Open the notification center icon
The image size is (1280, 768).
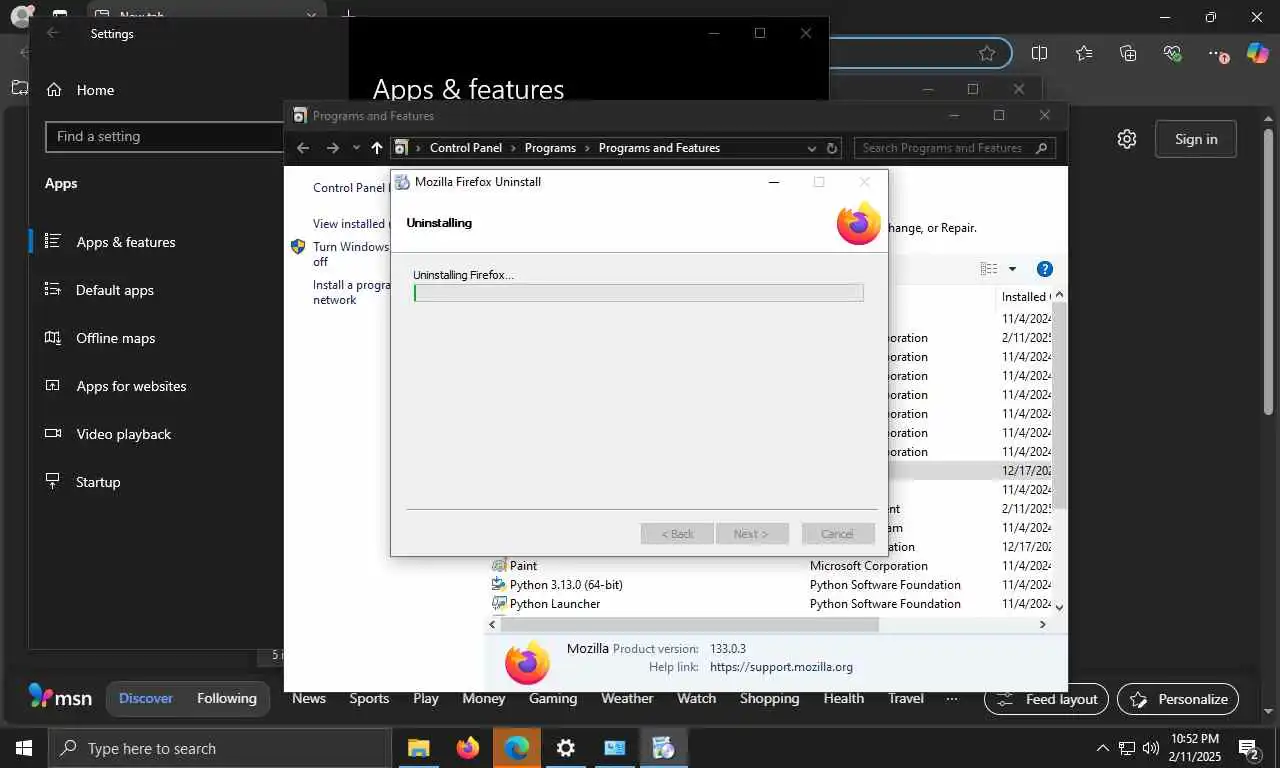1248,748
